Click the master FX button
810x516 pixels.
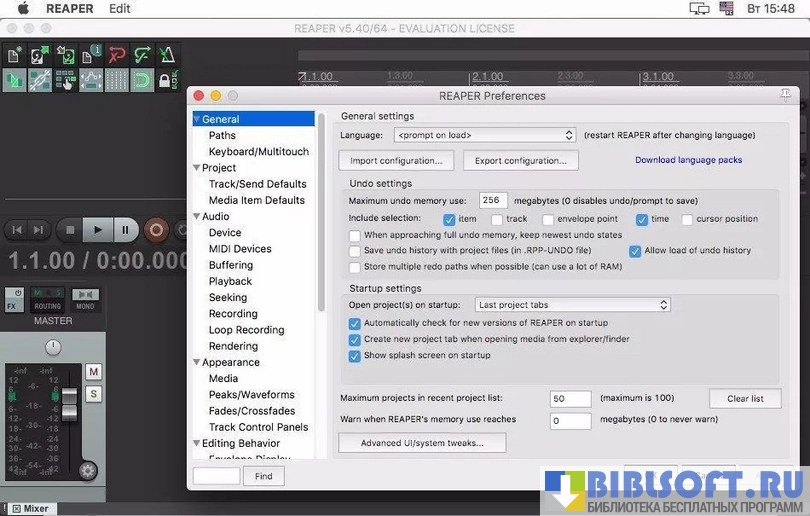14,300
